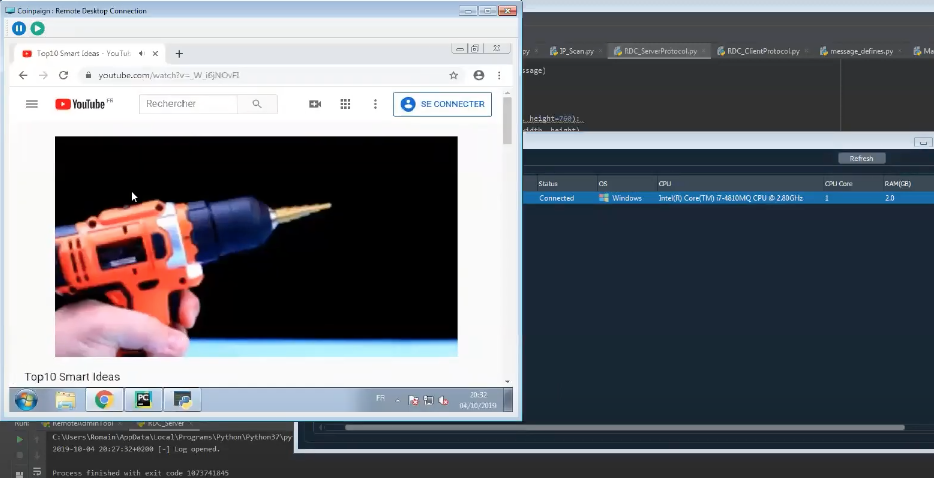Click the SE CONNECTER sign-in button
Screen dimensions: 934x478
[442, 104]
